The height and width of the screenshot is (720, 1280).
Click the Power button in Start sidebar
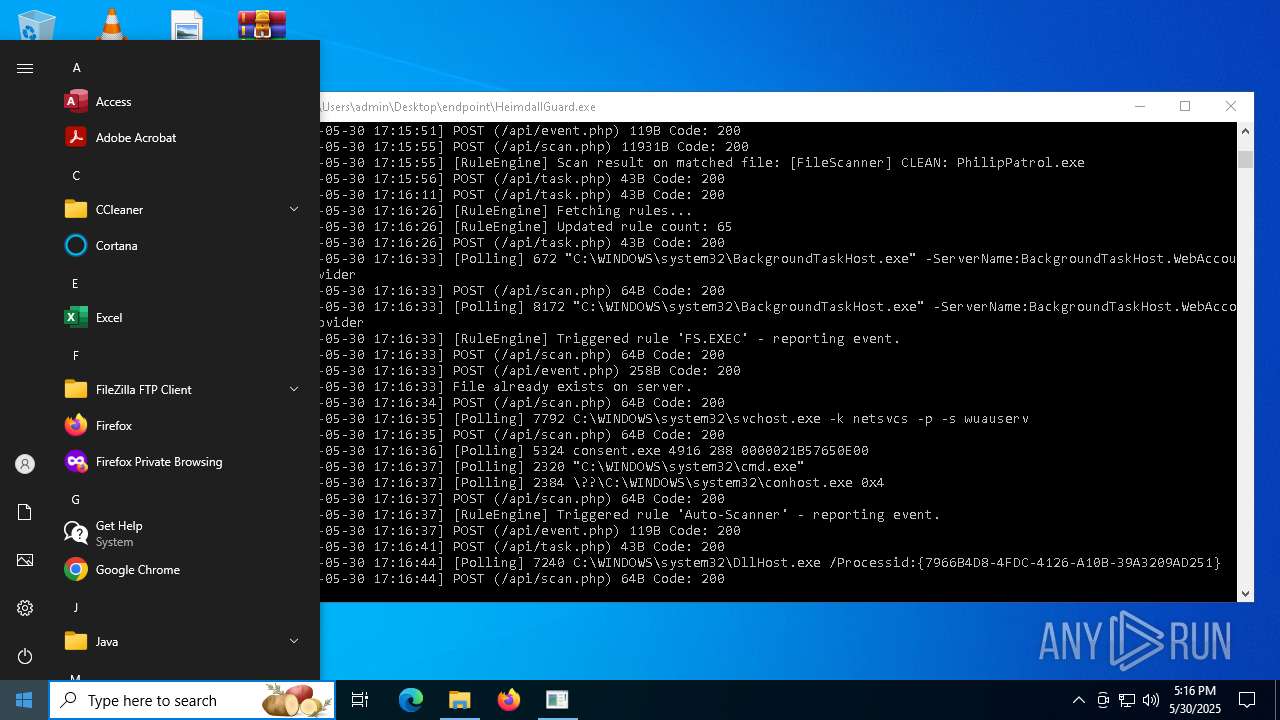pyautogui.click(x=25, y=656)
